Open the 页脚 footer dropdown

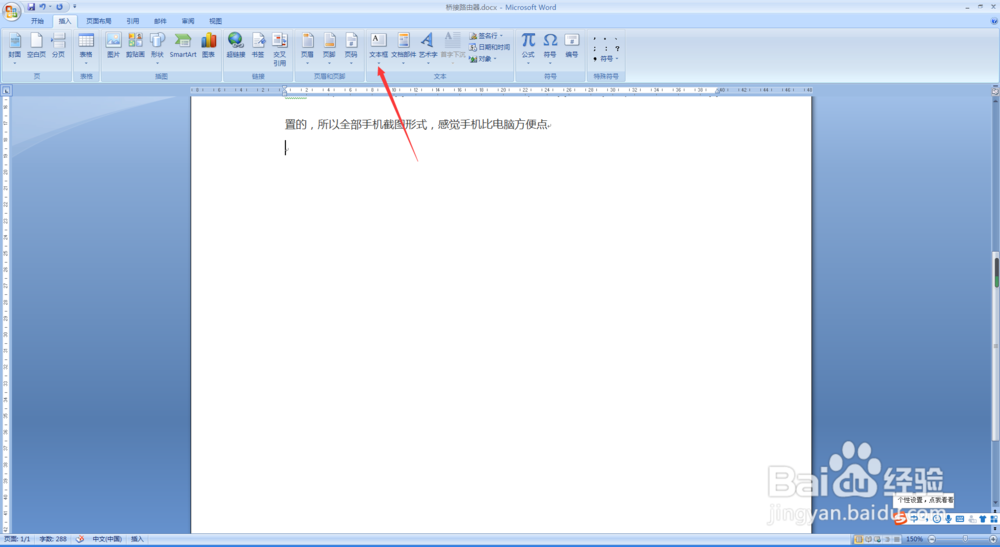329,48
